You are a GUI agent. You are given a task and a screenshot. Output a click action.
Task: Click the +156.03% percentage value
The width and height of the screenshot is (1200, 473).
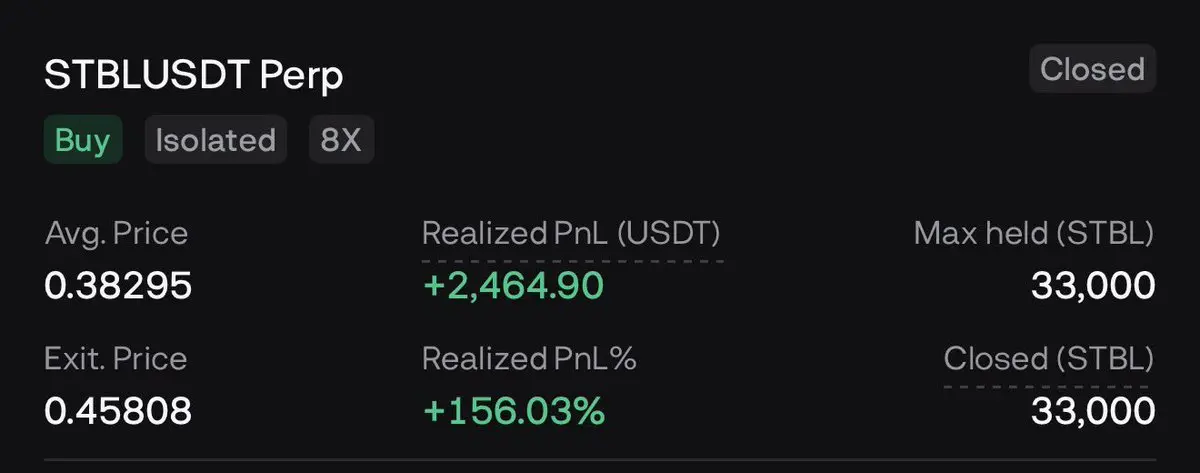click(514, 411)
